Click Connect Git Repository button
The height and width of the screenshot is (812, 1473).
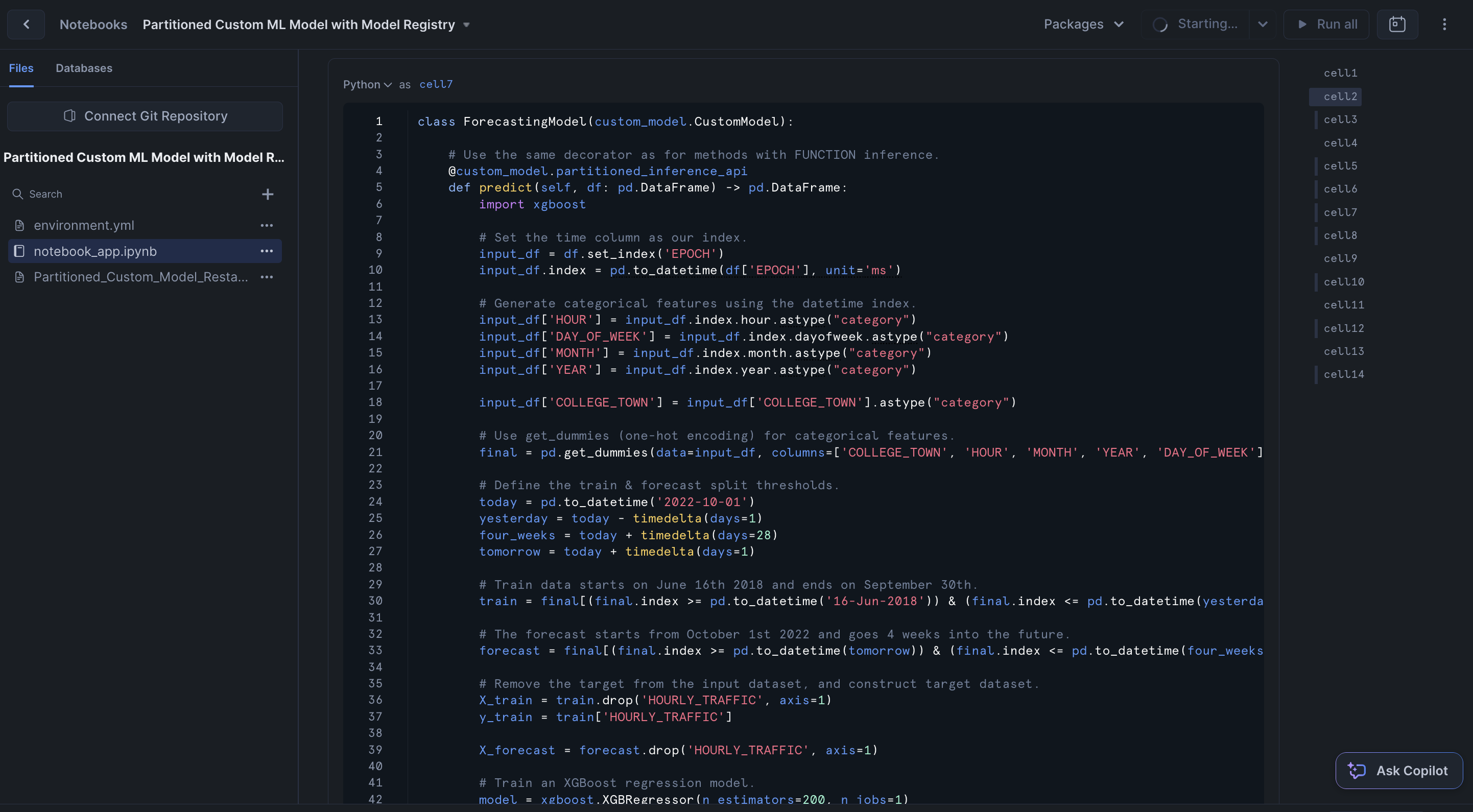coord(145,116)
